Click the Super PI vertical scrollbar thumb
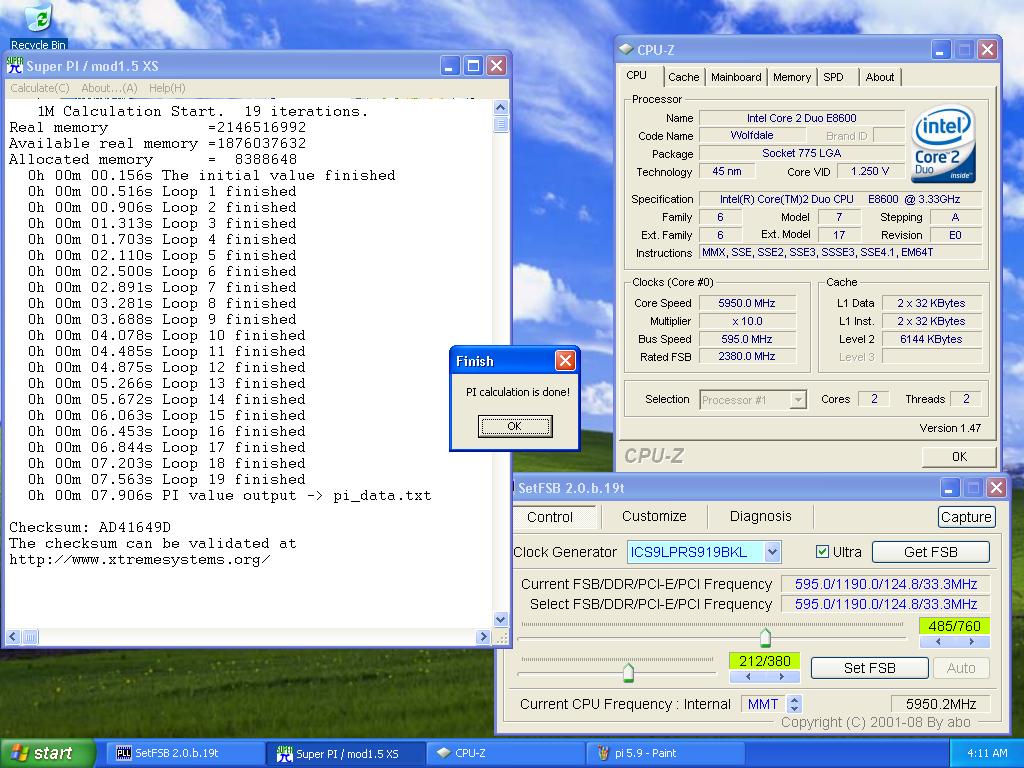1024x768 pixels. (x=500, y=124)
